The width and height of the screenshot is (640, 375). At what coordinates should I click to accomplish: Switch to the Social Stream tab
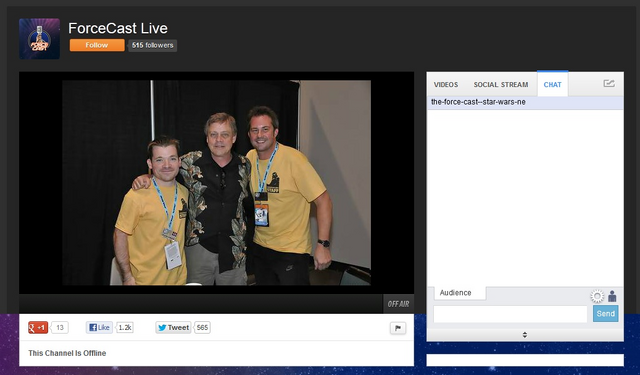(501, 84)
